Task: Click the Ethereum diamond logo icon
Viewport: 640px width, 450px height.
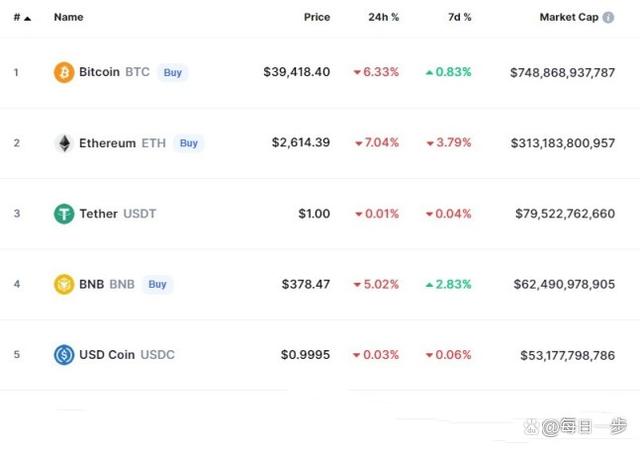Action: click(64, 143)
